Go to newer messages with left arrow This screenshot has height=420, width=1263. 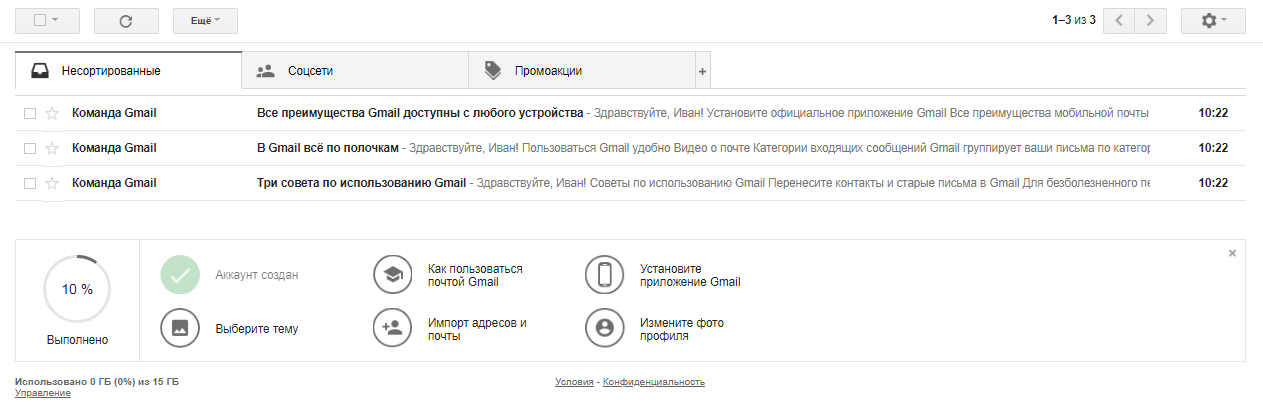point(1119,20)
